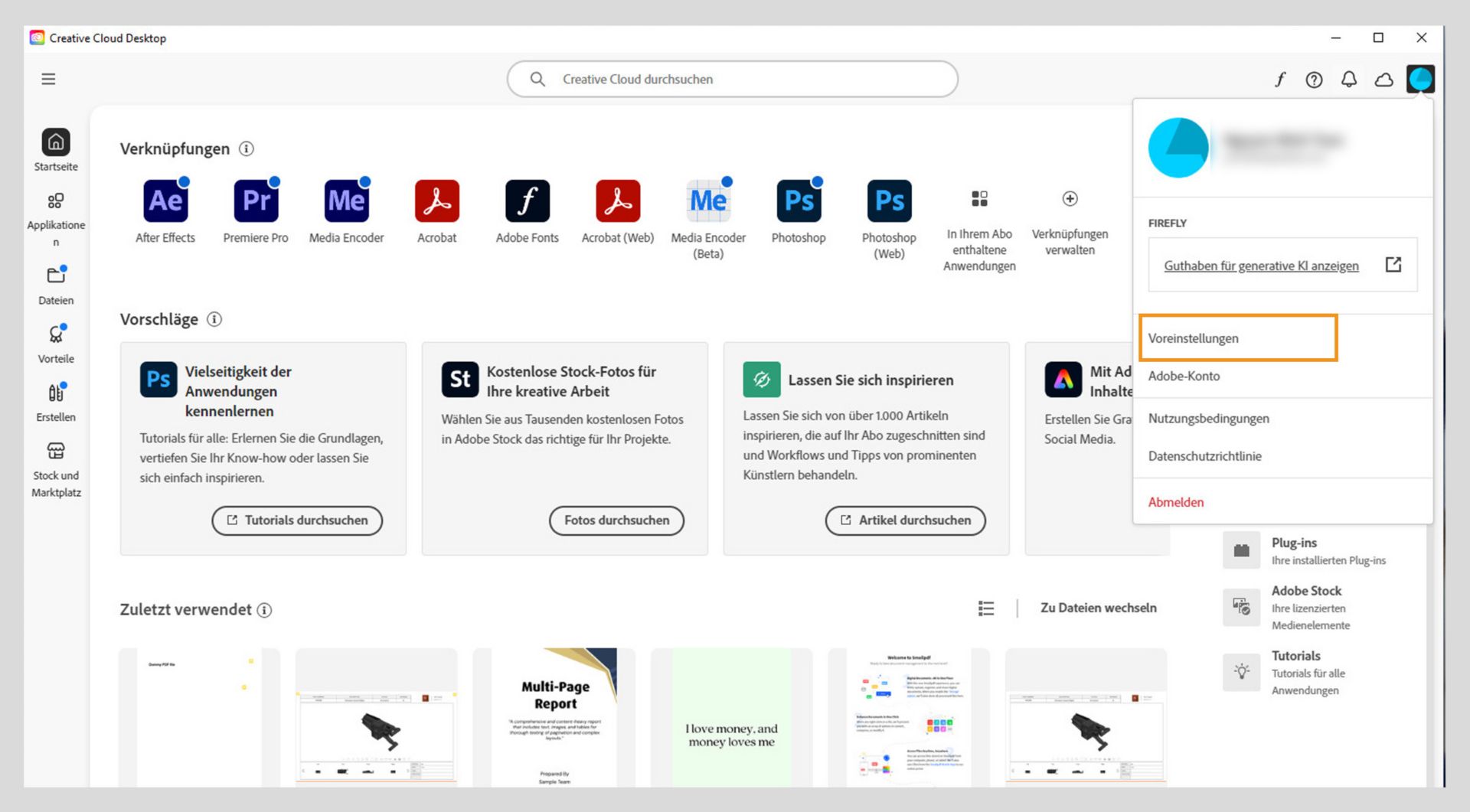1470x812 pixels.
Task: Go to Startseite home icon
Action: coord(56,142)
